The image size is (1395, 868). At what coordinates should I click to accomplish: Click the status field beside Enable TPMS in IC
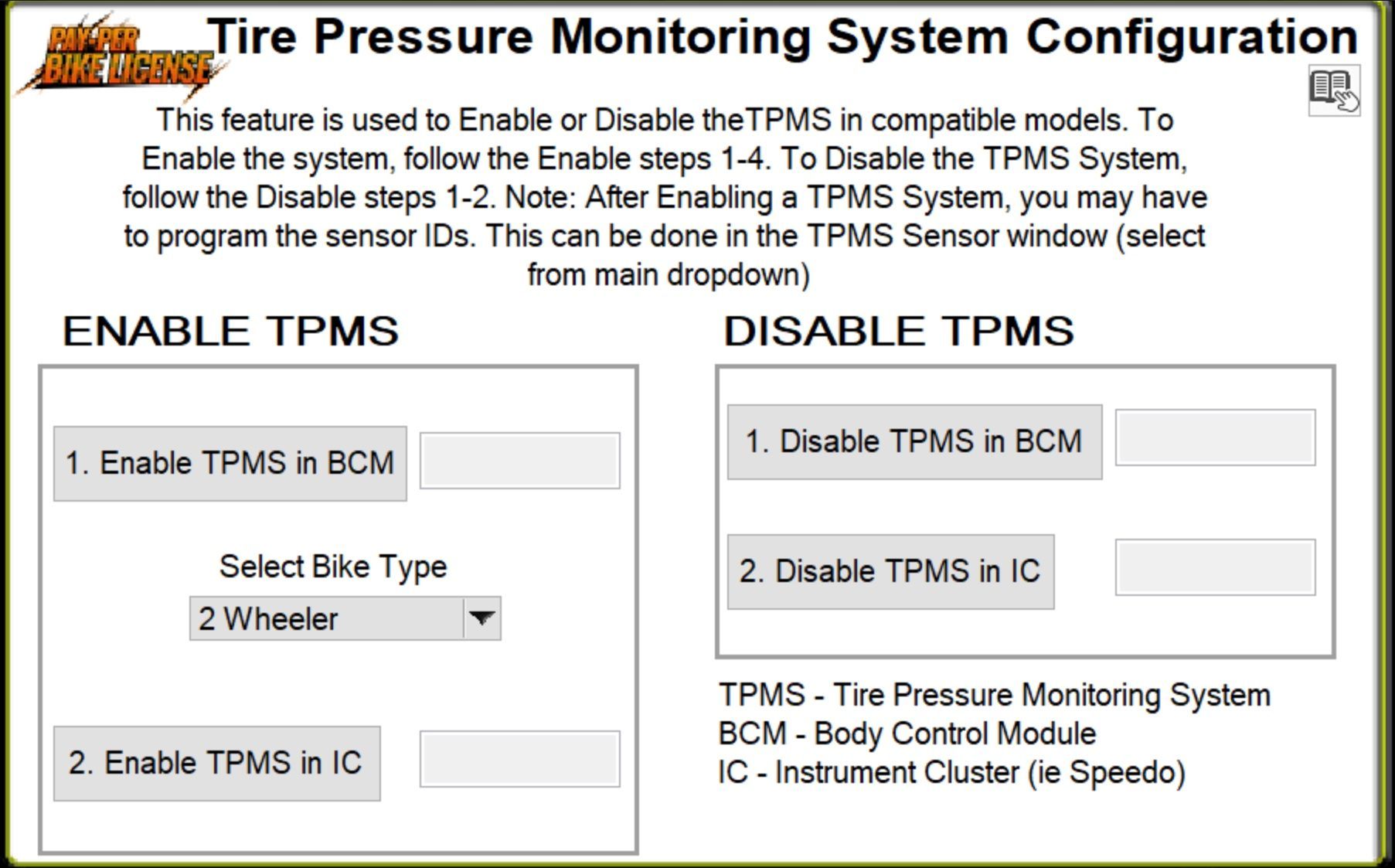pyautogui.click(x=519, y=759)
